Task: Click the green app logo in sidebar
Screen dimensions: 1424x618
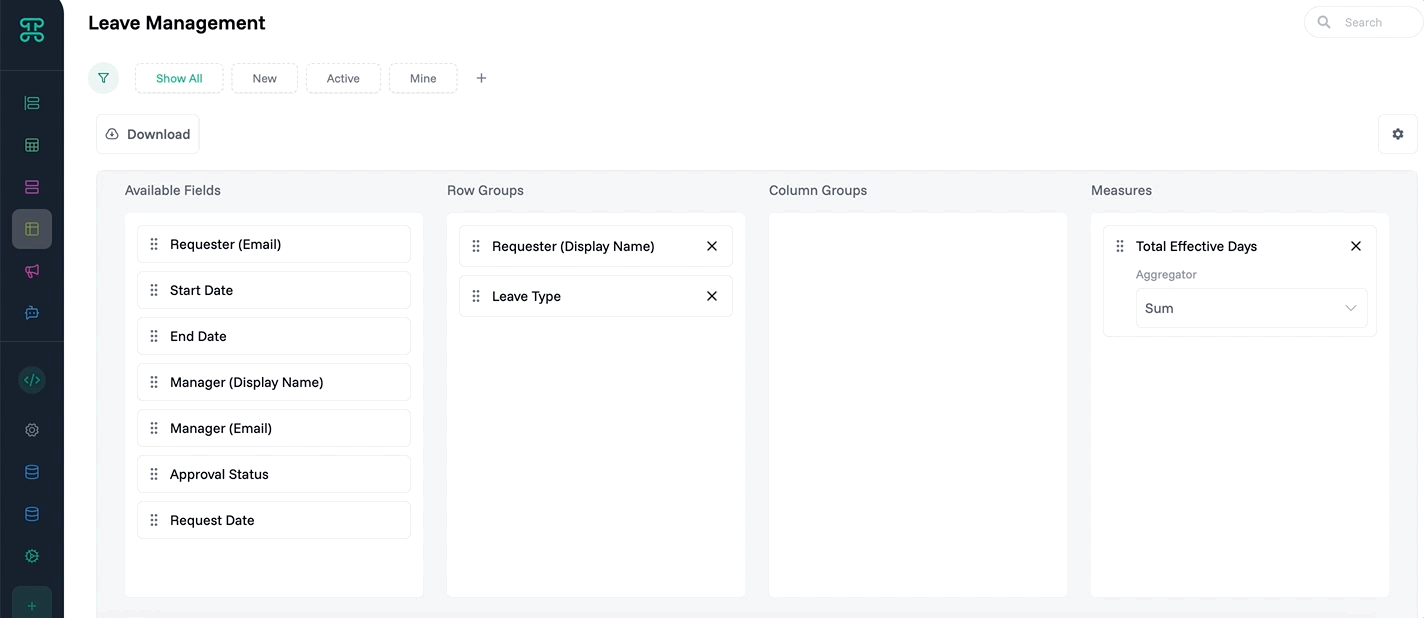Action: point(32,30)
